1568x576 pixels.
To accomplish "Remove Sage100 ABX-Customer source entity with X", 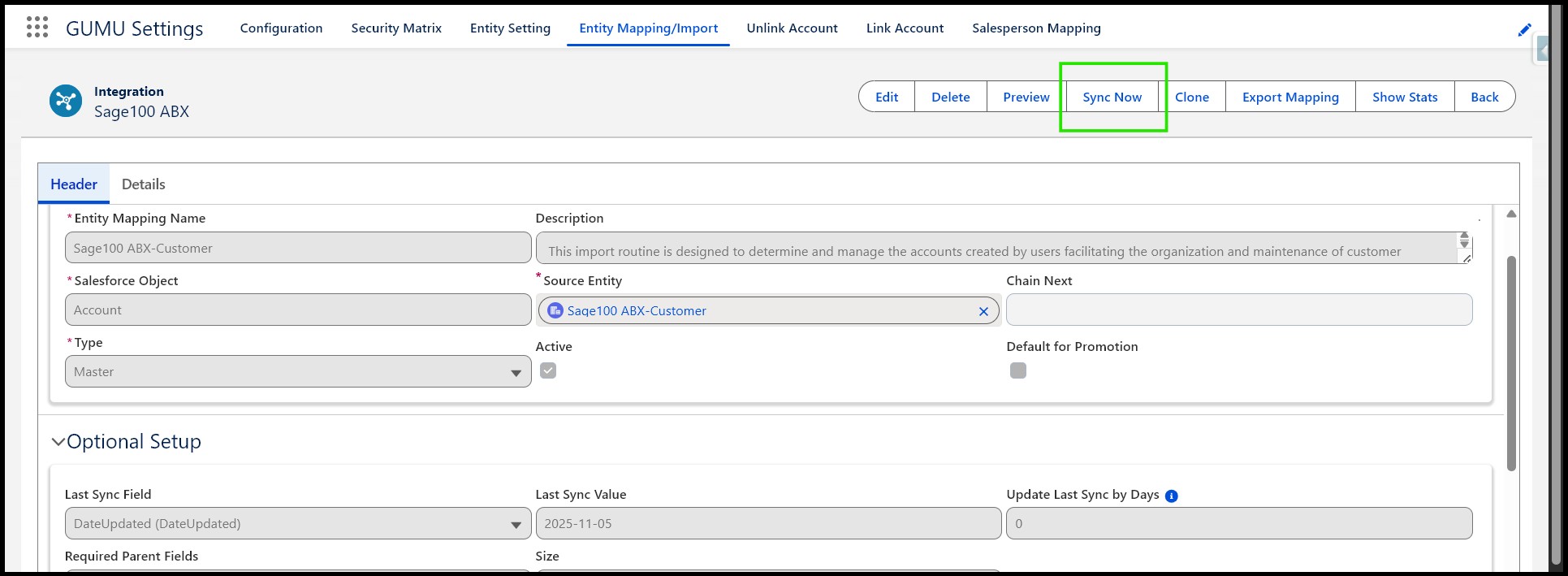I will click(x=983, y=311).
